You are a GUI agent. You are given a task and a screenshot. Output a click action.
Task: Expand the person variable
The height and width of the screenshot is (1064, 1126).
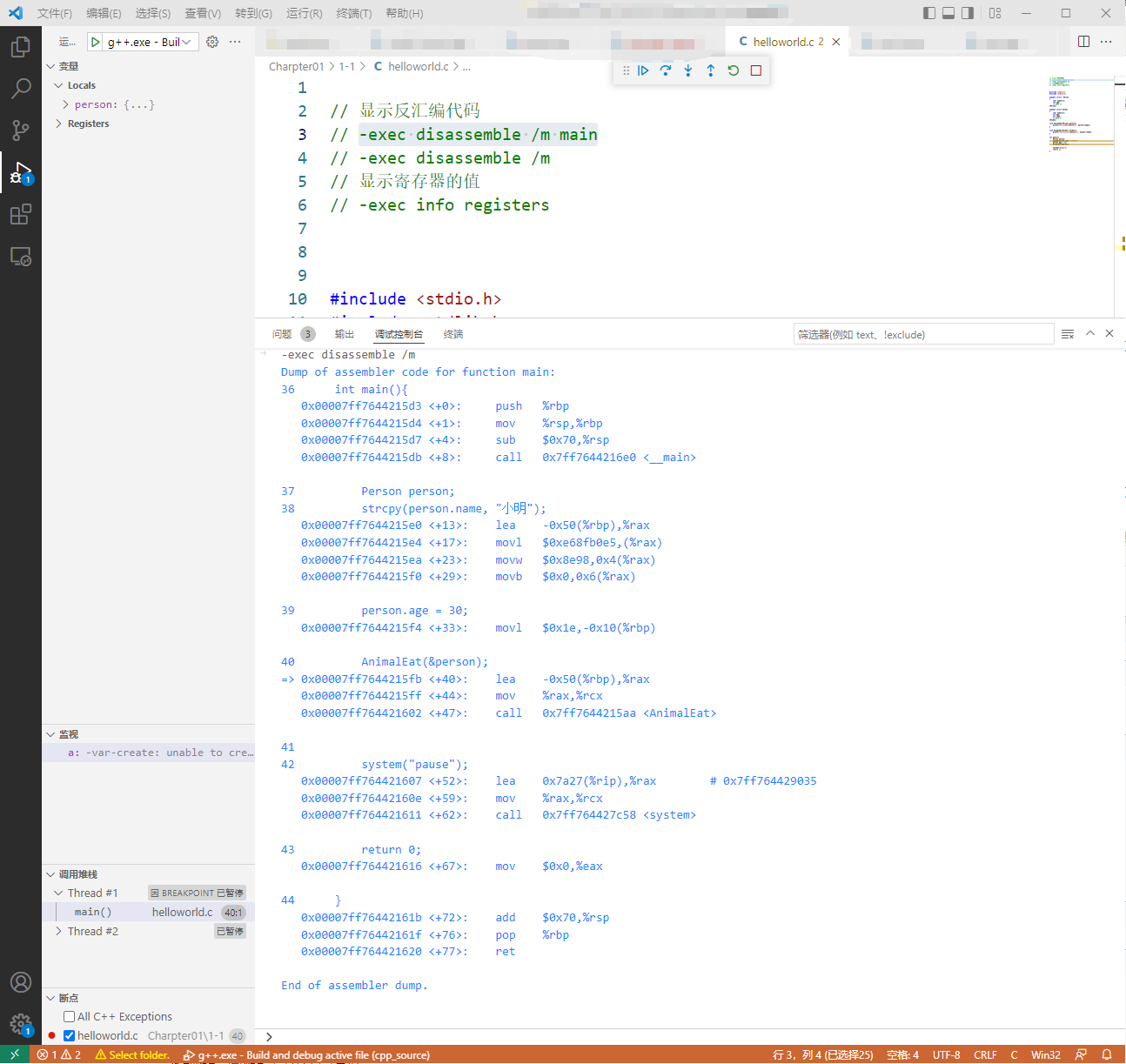tap(148, 104)
